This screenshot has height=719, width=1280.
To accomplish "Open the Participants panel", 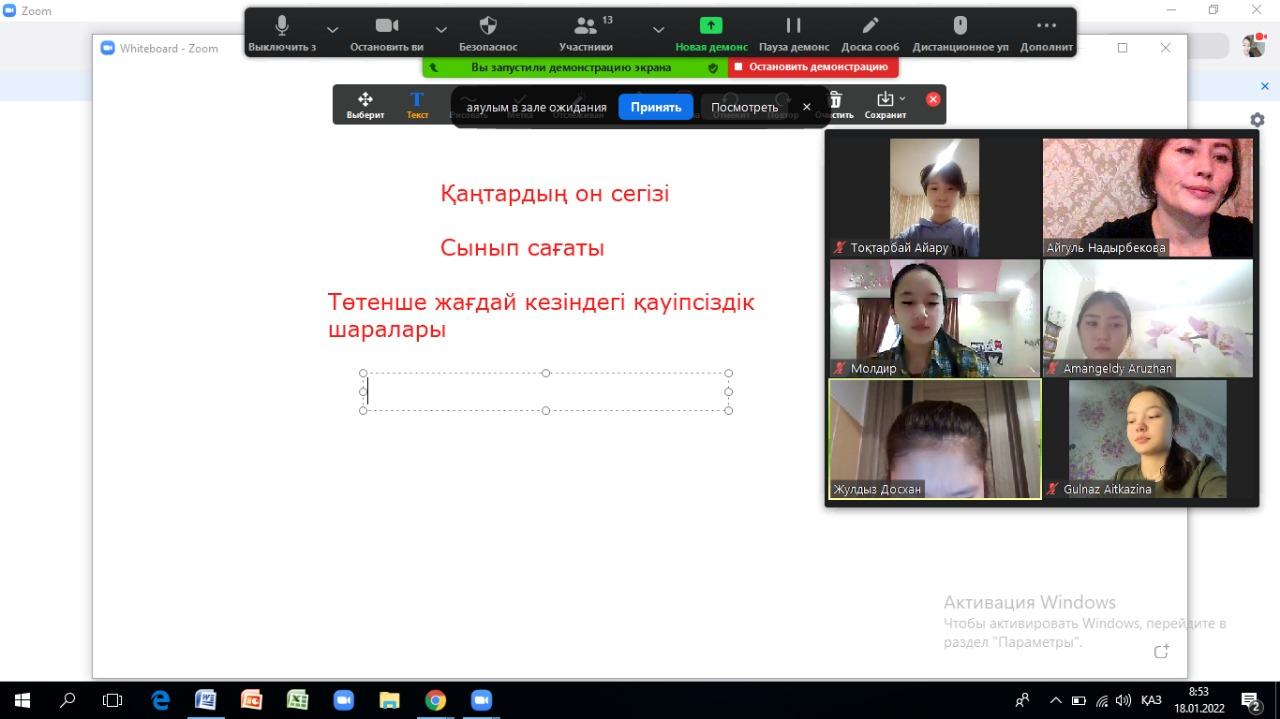I will click(x=586, y=27).
